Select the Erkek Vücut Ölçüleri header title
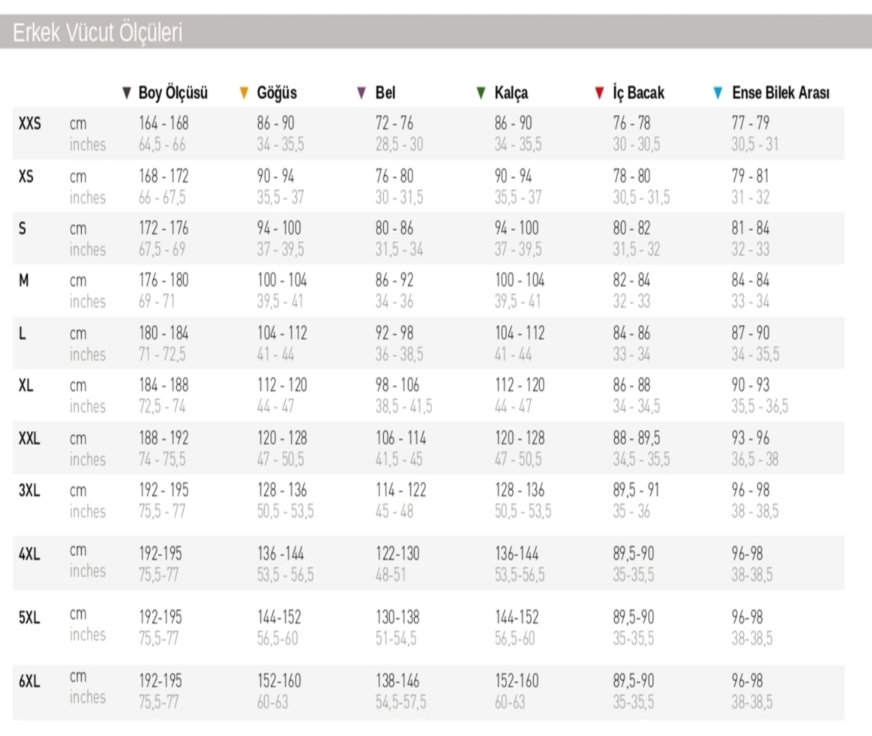Viewport: 872px width, 736px height. [97, 33]
